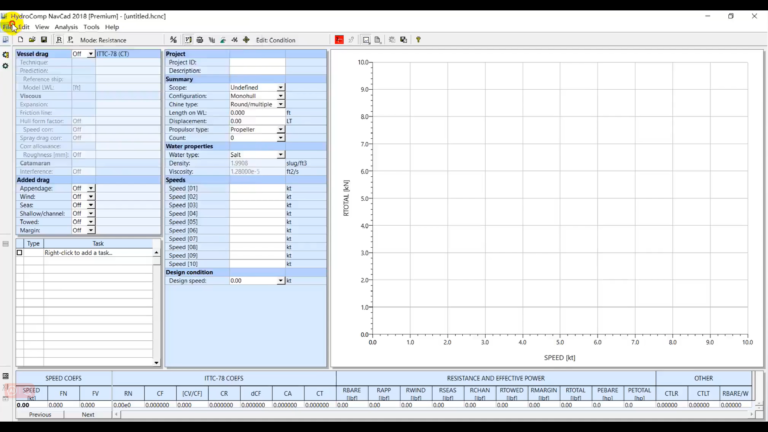Click the Type column header
This screenshot has height=432, width=768.
[x=33, y=243]
